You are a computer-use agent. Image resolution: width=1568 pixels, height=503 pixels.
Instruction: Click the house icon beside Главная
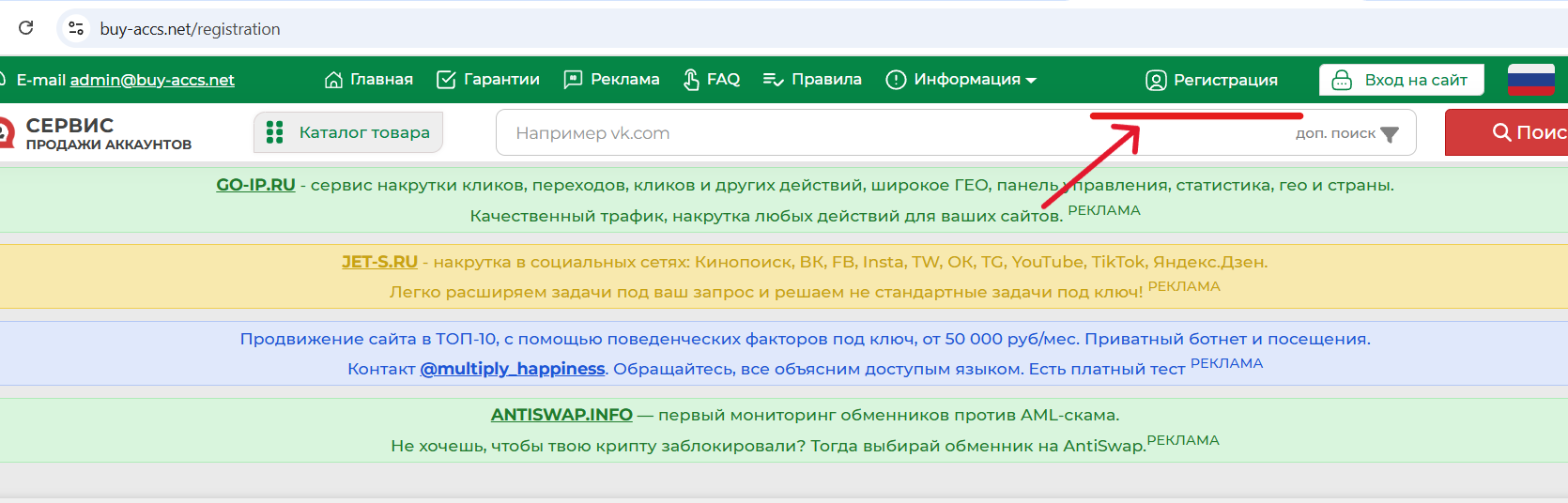point(333,80)
